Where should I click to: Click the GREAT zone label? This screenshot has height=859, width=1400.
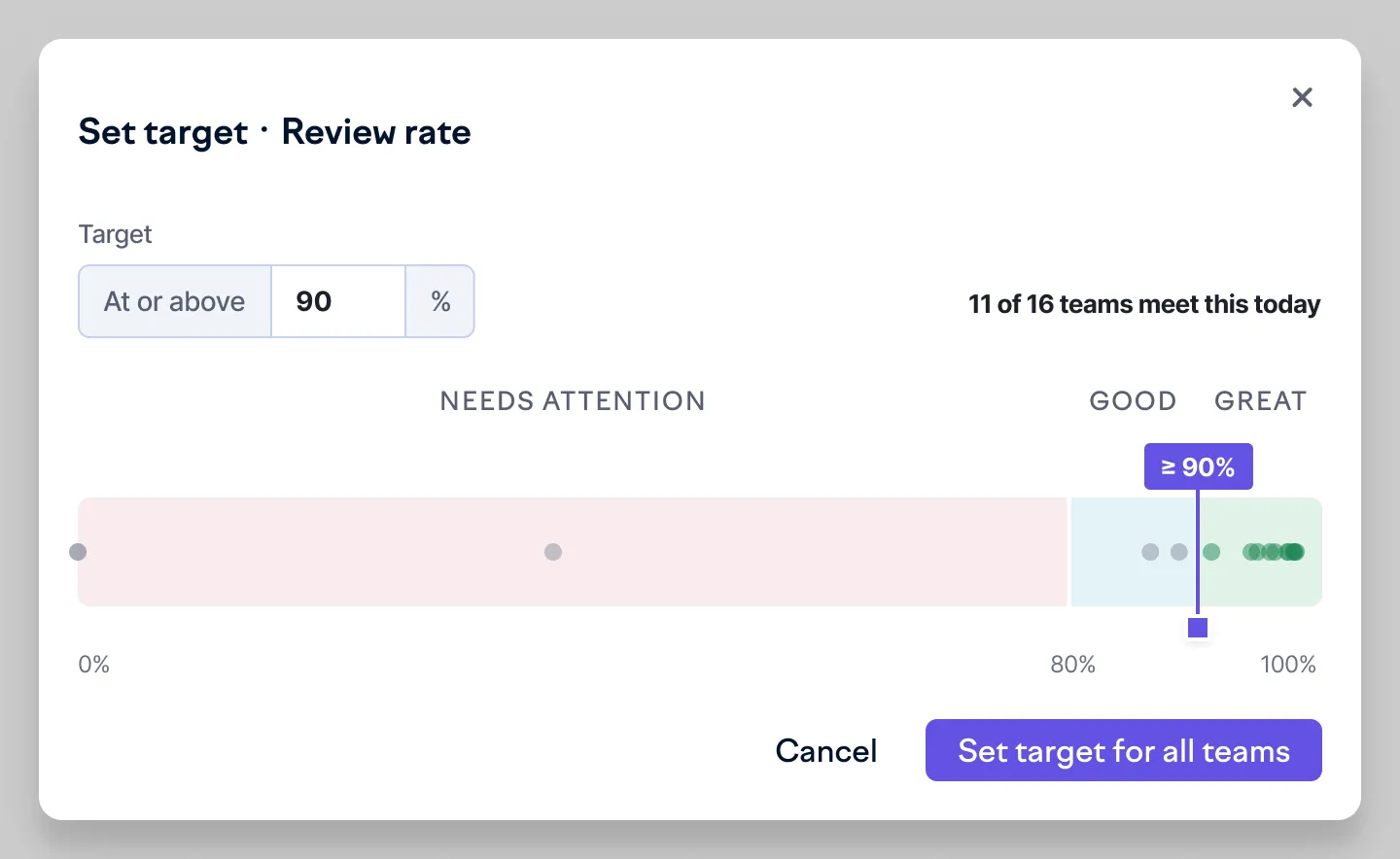coord(1260,401)
